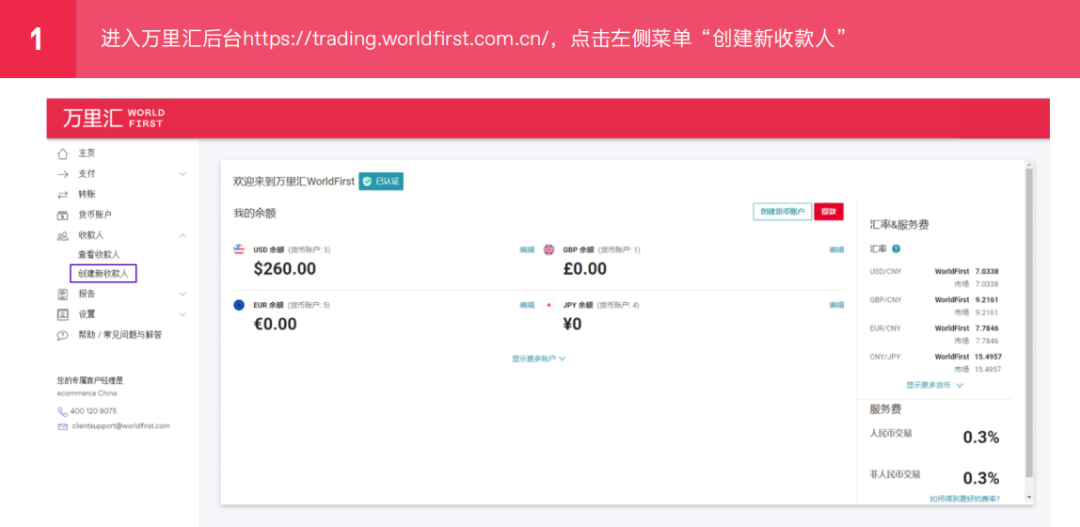
Task: Expand 显示更多账户 accounts list
Action: 539,358
